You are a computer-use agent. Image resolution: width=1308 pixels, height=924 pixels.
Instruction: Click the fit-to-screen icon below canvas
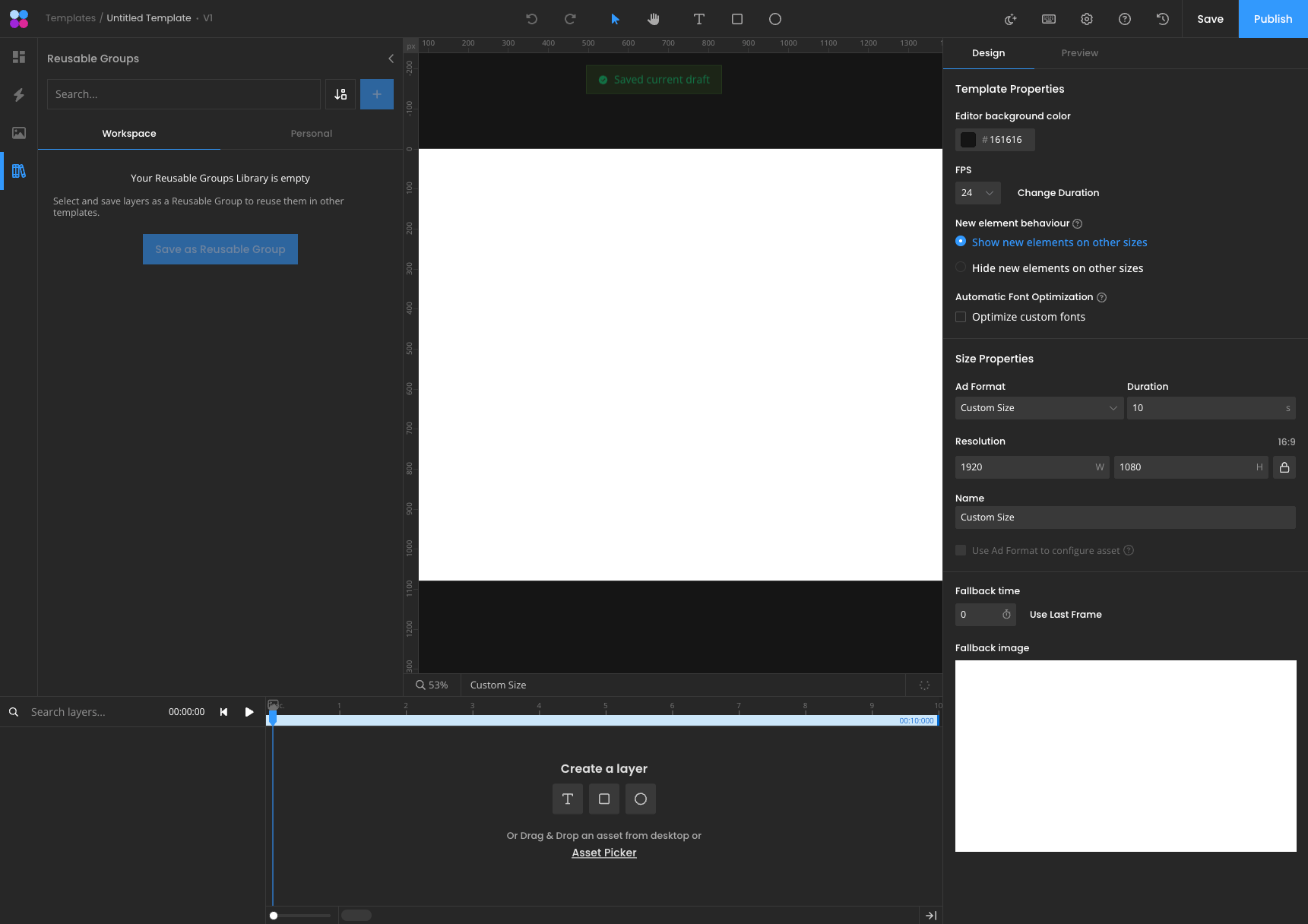pyautogui.click(x=924, y=685)
